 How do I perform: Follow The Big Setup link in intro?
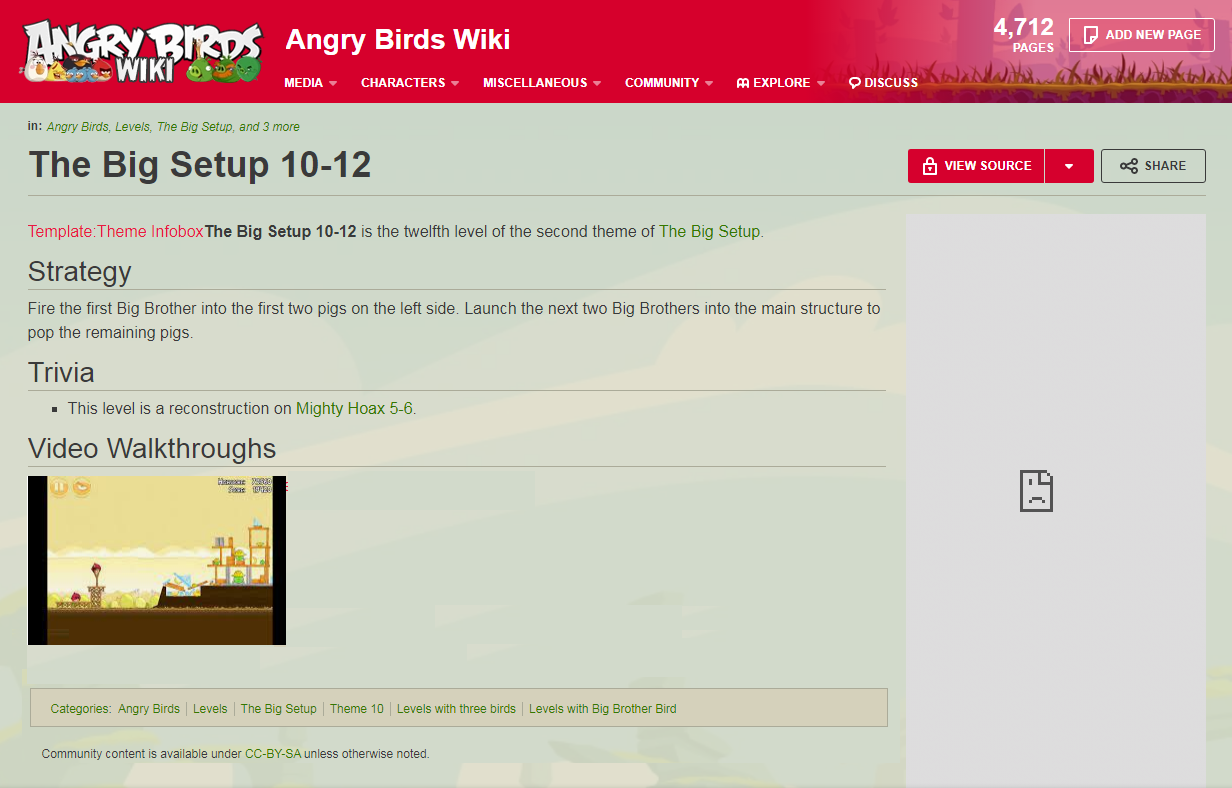(709, 231)
